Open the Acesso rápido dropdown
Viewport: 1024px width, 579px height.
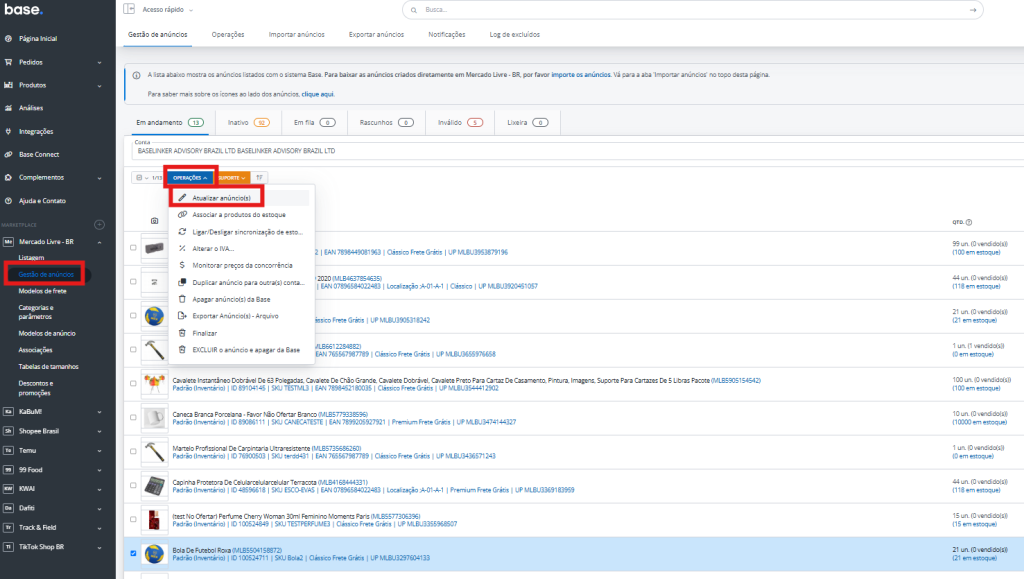coord(167,10)
